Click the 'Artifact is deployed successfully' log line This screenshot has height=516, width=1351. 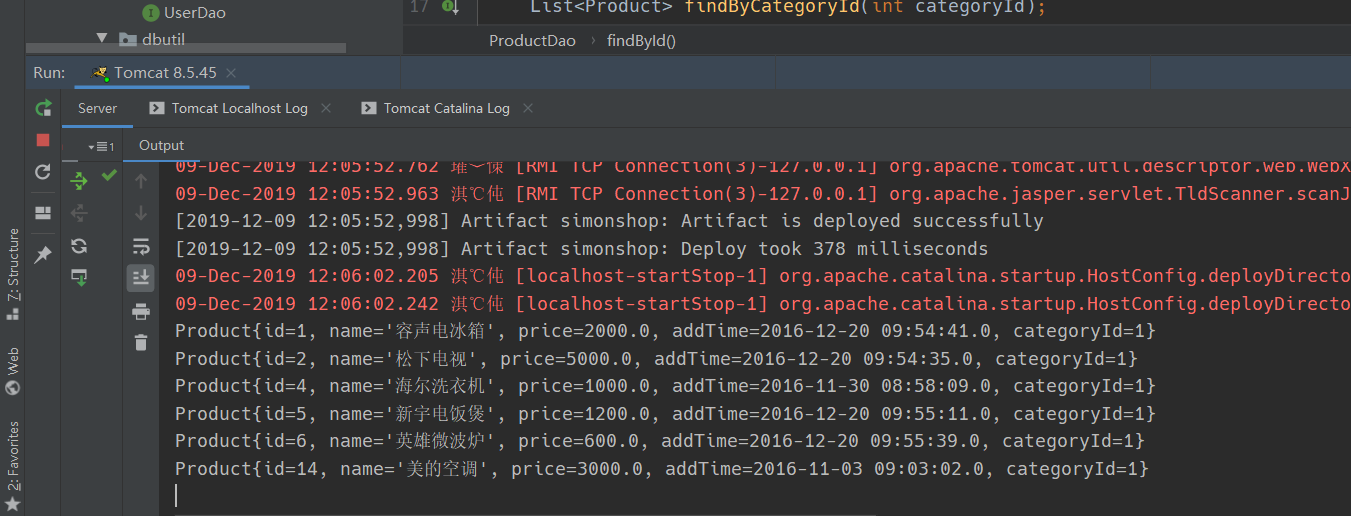609,221
